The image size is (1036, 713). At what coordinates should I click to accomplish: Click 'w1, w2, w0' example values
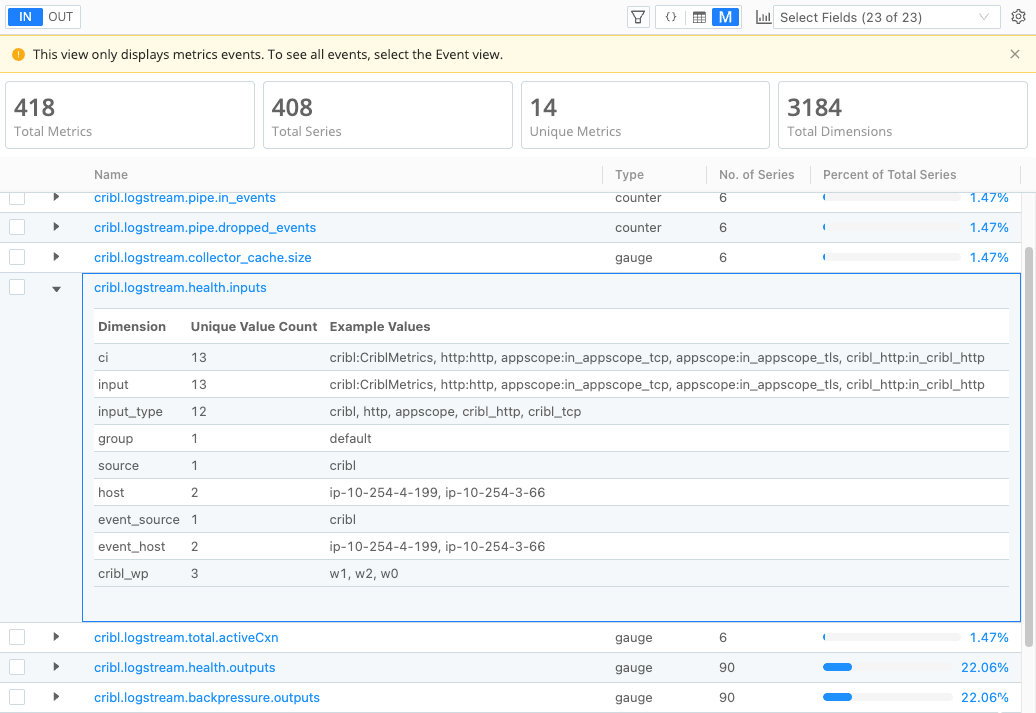click(x=364, y=574)
